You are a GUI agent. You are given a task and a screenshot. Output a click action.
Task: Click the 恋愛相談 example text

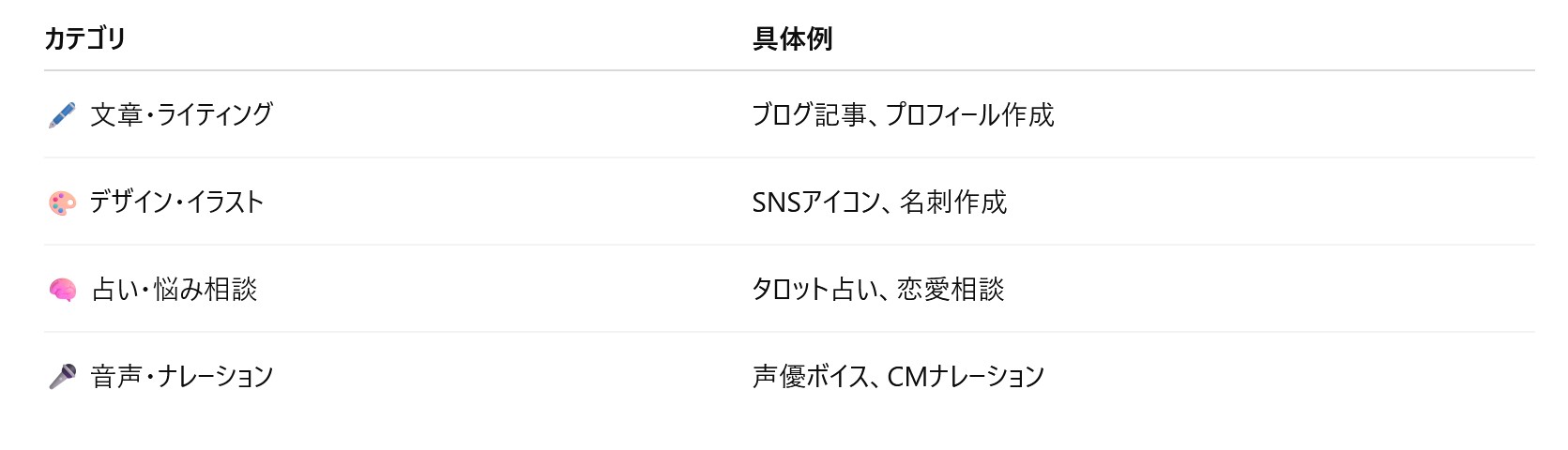click(x=951, y=289)
